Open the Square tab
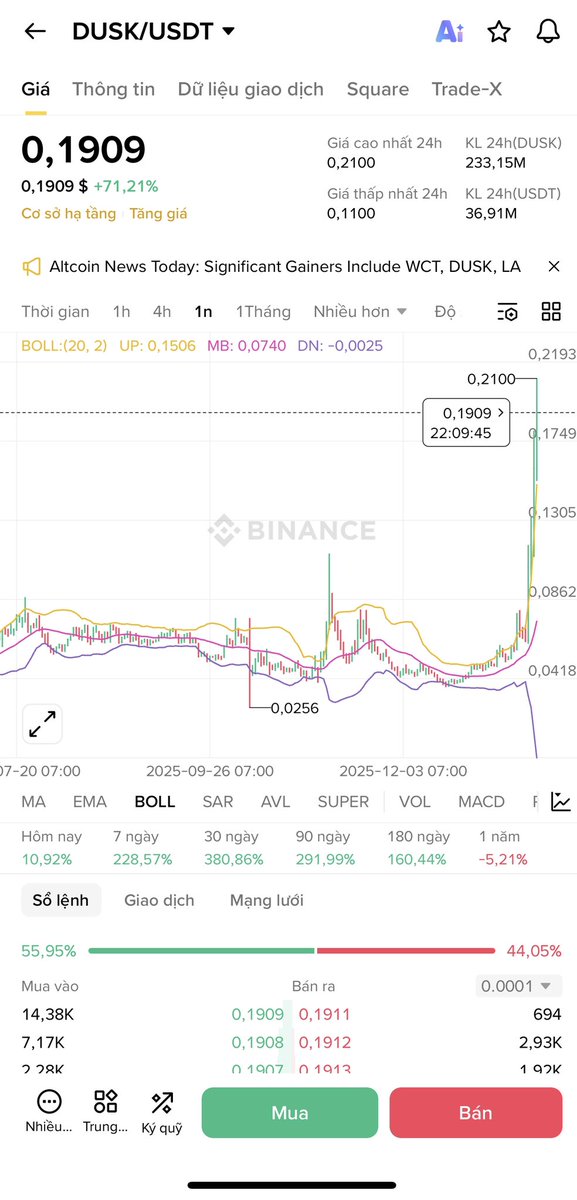 pyautogui.click(x=378, y=89)
